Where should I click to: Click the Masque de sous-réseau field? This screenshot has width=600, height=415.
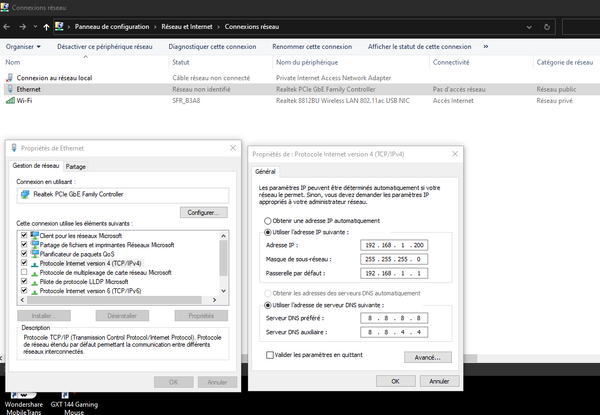pos(394,259)
